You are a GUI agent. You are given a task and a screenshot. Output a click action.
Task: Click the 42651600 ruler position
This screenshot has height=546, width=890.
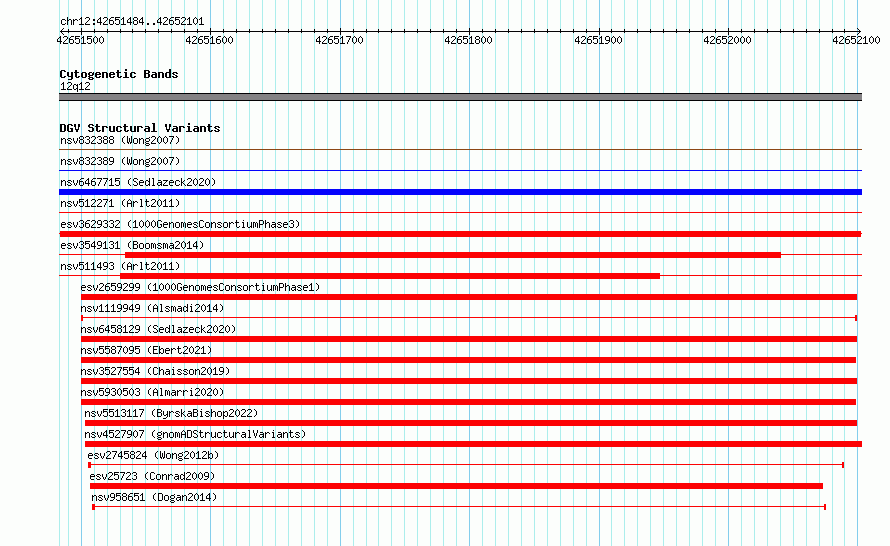[x=209, y=40]
